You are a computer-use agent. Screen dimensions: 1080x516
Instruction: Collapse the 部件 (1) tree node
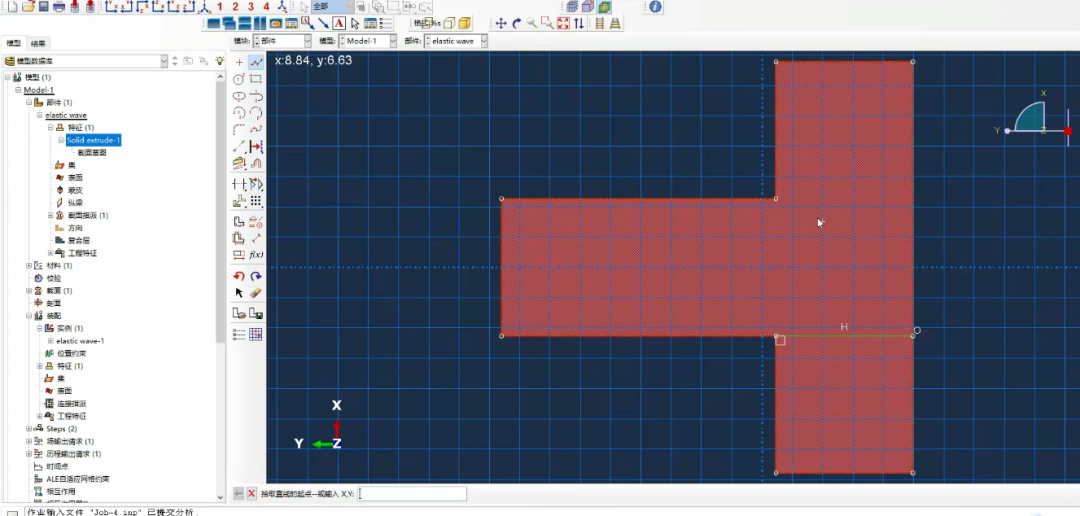click(x=29, y=103)
